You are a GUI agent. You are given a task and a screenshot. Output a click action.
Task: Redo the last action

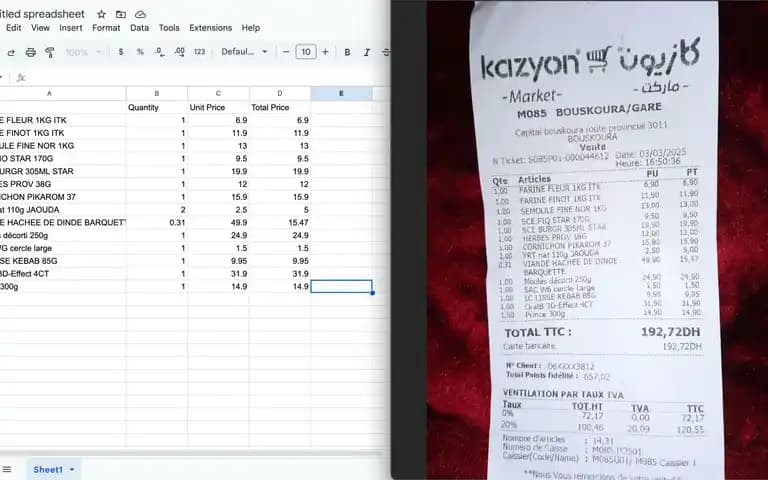coord(11,52)
